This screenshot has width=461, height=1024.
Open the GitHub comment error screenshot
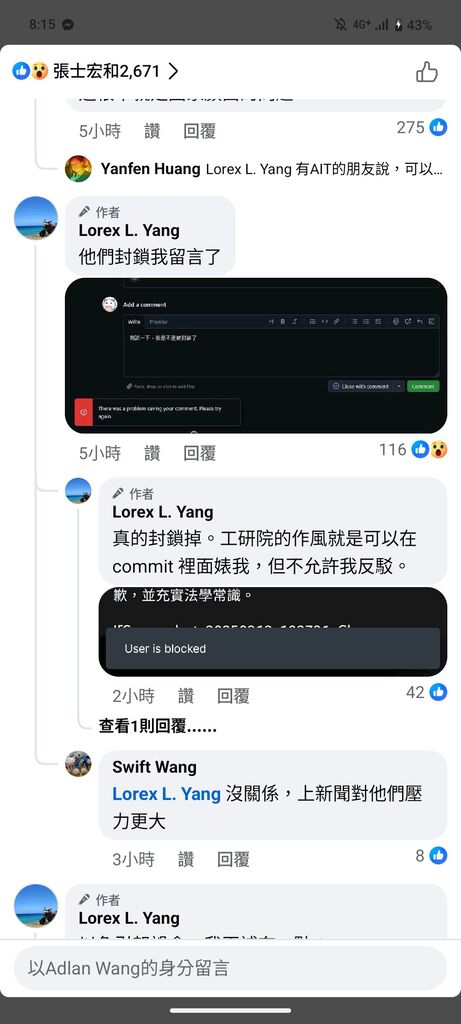(x=256, y=355)
